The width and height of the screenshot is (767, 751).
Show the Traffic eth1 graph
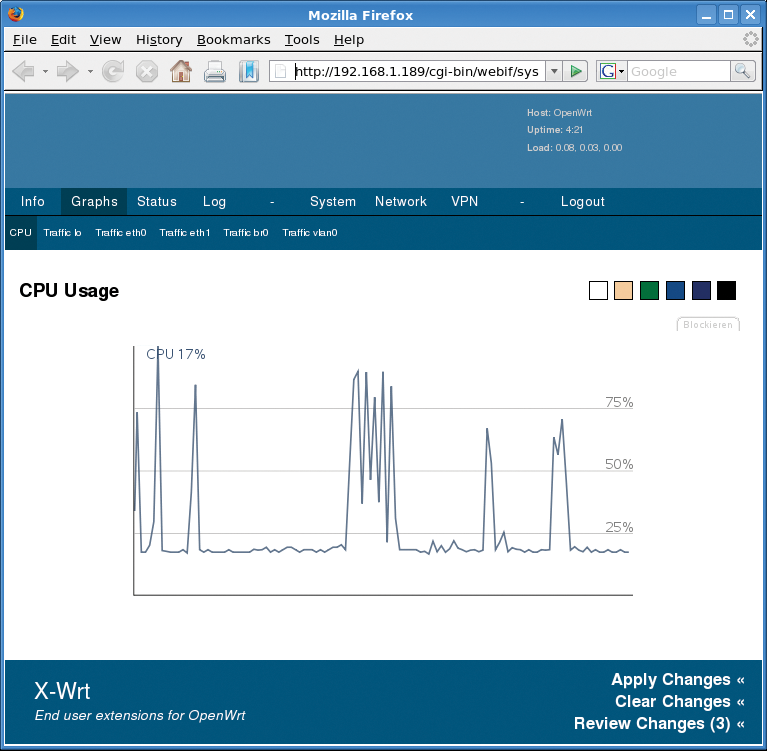pyautogui.click(x=185, y=233)
